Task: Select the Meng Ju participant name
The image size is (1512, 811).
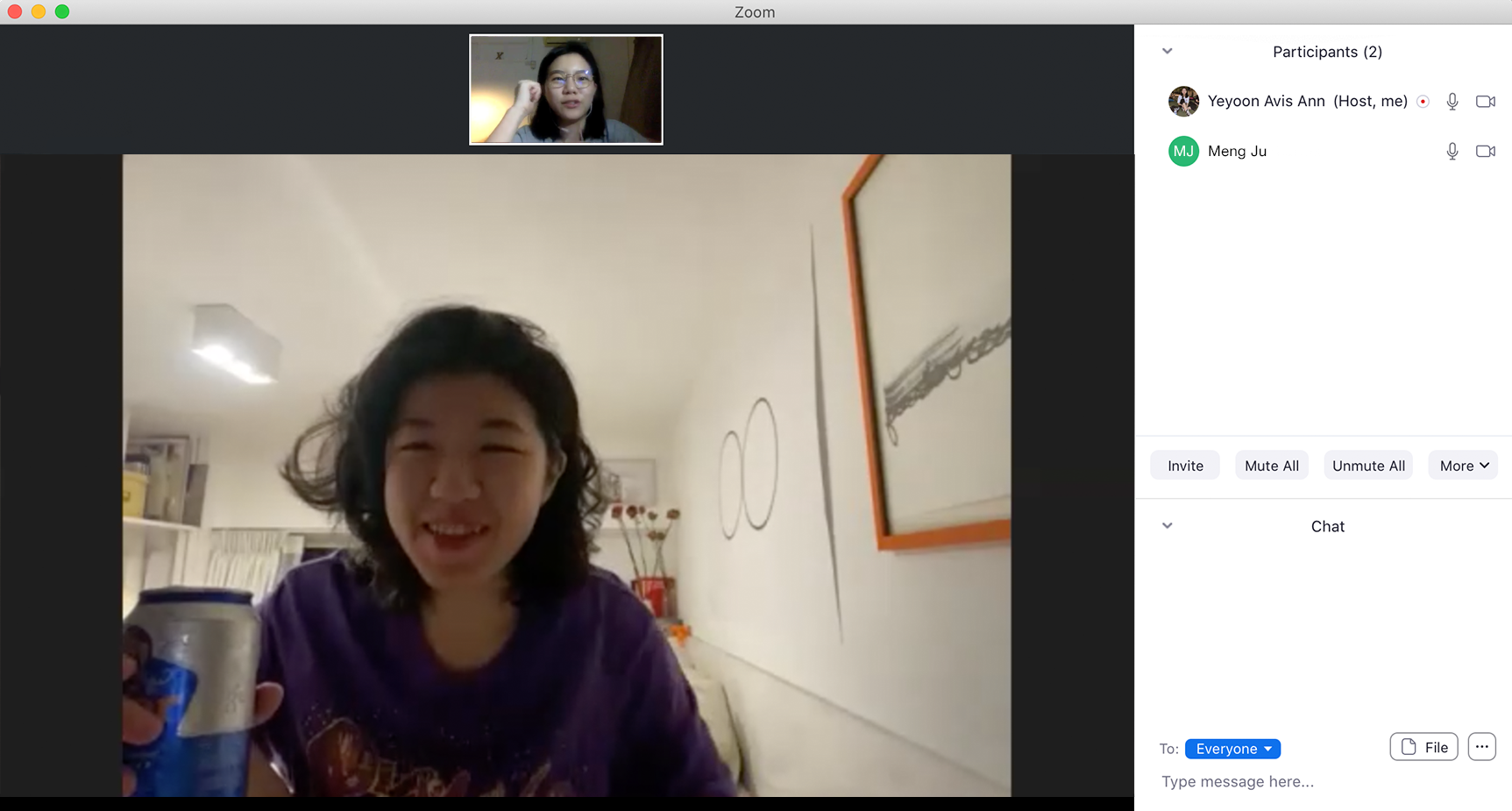Action: pyautogui.click(x=1237, y=152)
